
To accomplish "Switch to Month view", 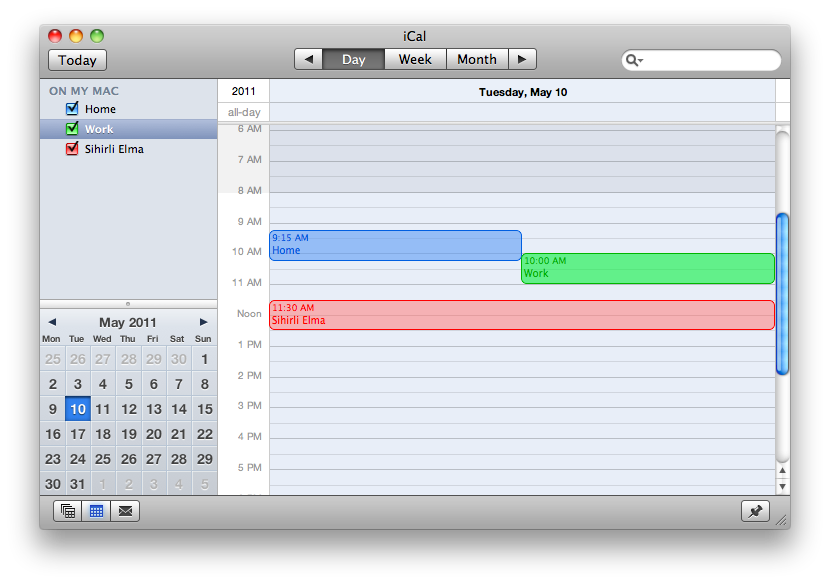I will 477,59.
